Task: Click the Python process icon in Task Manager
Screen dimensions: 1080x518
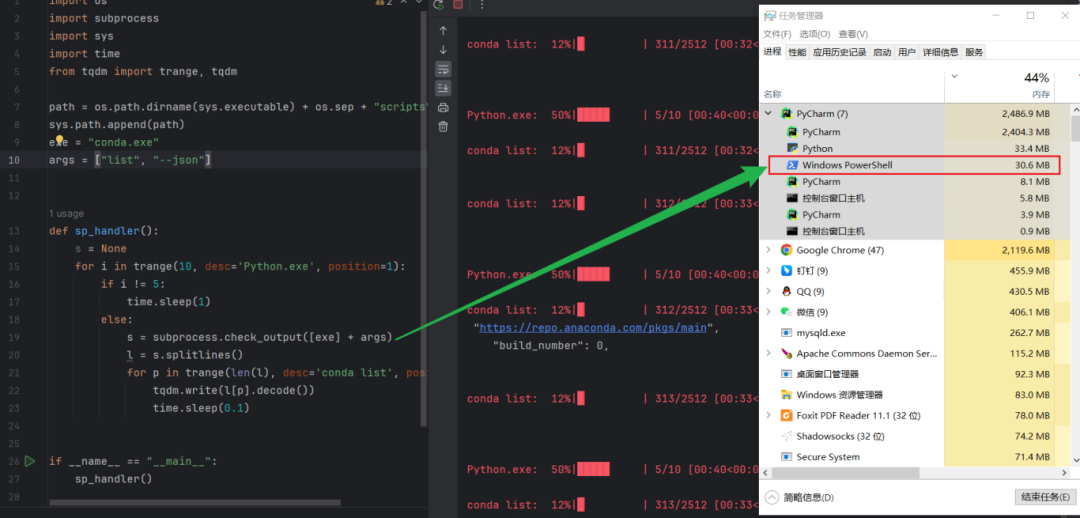Action: [793, 148]
